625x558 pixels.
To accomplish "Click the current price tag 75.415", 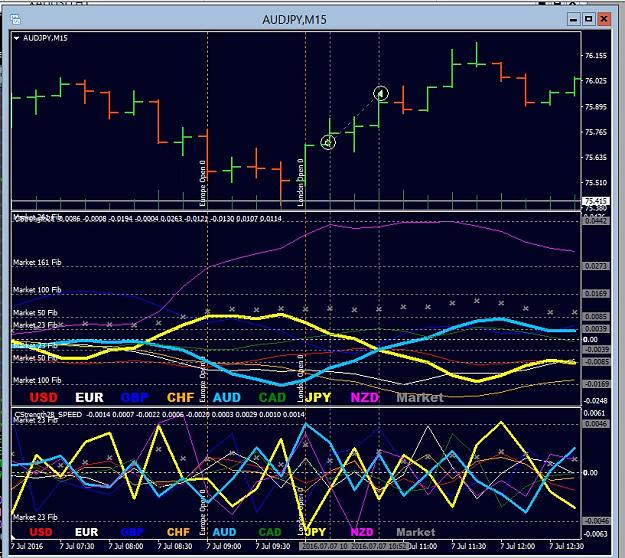I will click(x=596, y=201).
